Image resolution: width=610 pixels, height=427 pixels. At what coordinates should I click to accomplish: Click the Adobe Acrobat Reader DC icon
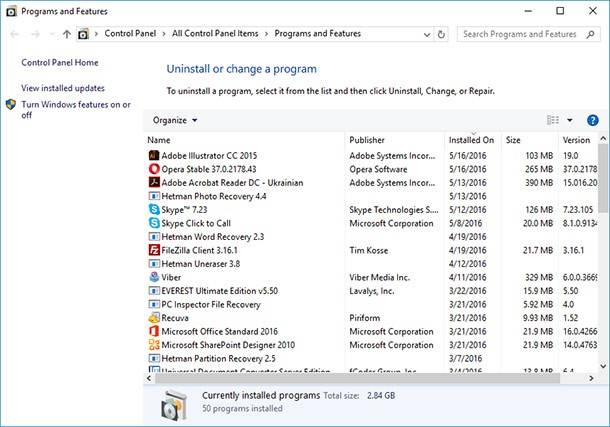pos(154,182)
